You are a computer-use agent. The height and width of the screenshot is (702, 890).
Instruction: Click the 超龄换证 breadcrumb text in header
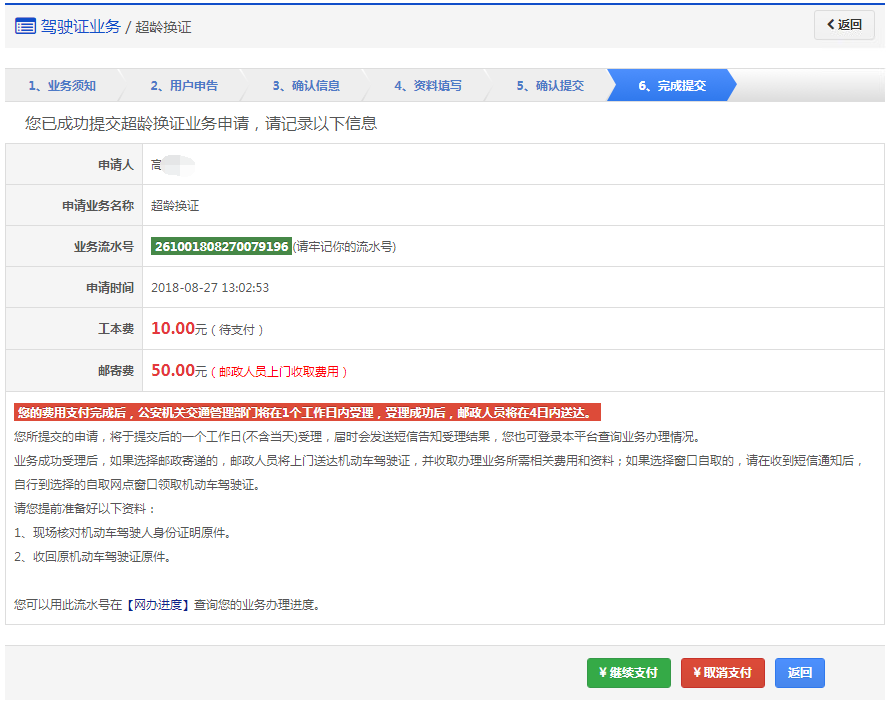163,27
